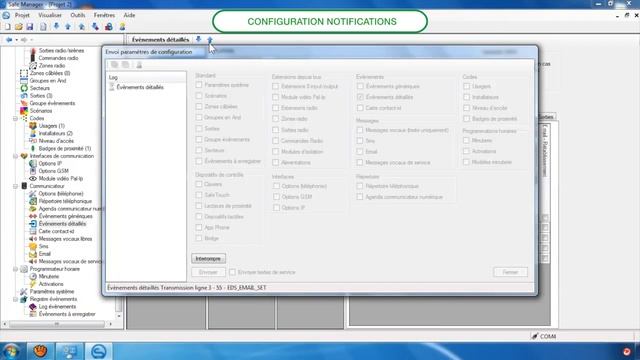The image size is (640, 360).
Task: Toggle the Sms checkbox under Messages
Action: pos(360,141)
